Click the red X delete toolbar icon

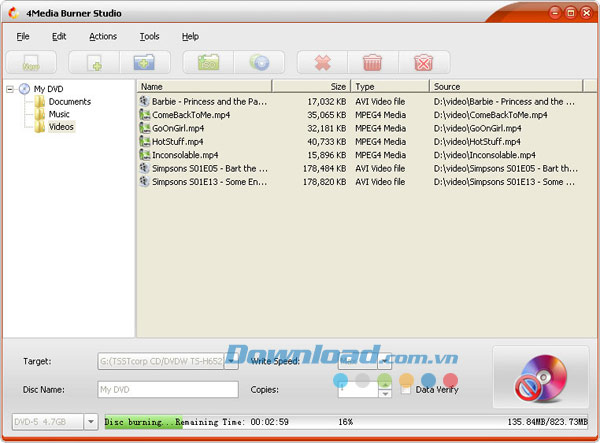(x=322, y=63)
